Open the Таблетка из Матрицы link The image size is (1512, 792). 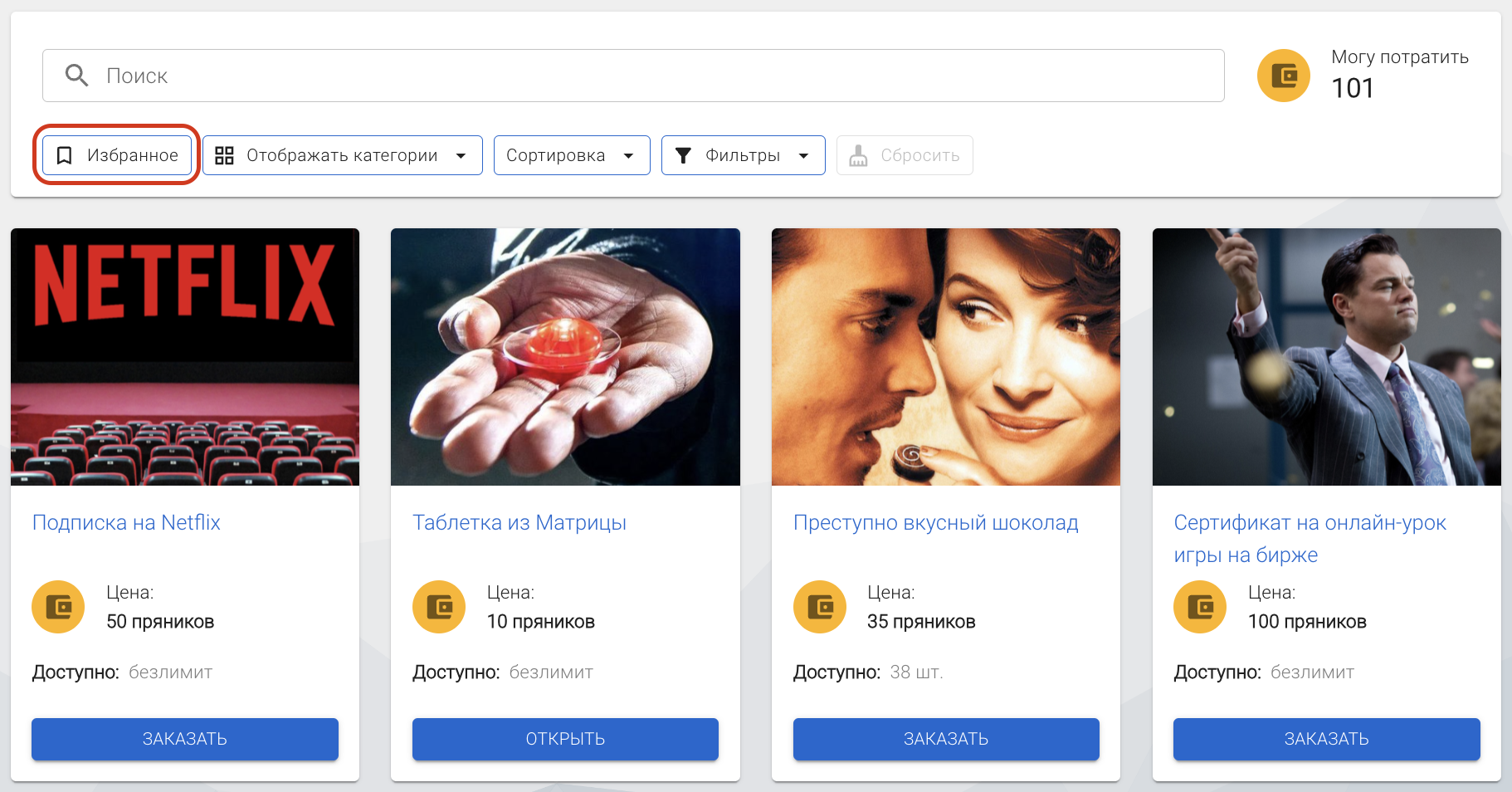click(x=519, y=522)
